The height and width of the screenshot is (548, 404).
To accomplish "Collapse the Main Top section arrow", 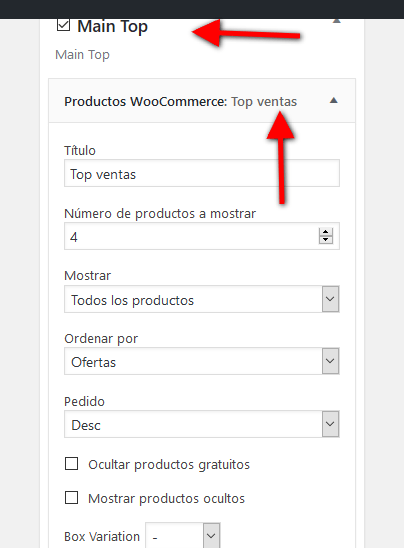I will 336,21.
